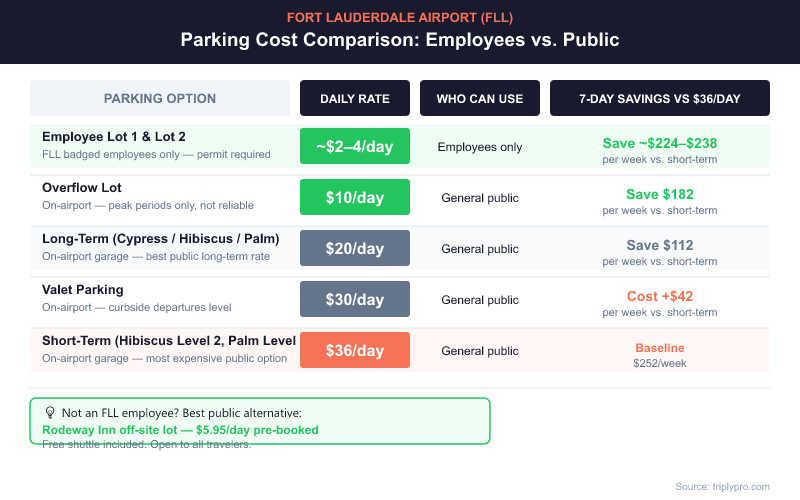The image size is (800, 500).
Task: Click the 7-DAY SAVINGS VS $36/DAY header
Action: coord(660,98)
